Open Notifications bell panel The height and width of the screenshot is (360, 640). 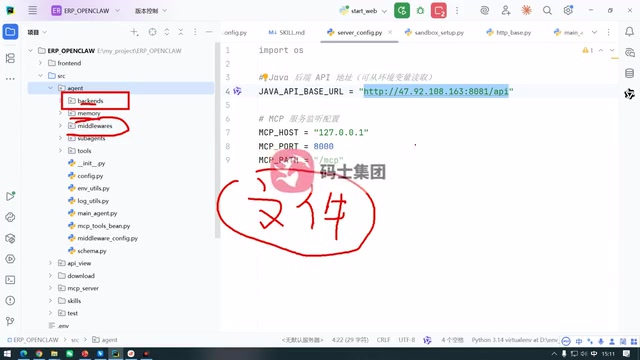pyautogui.click(x=629, y=31)
